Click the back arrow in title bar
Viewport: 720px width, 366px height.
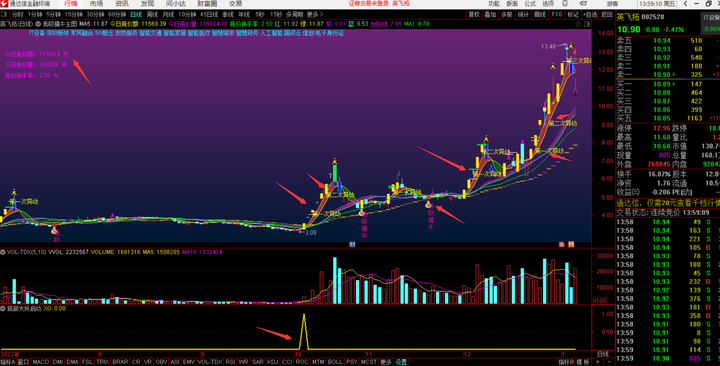click(686, 4)
